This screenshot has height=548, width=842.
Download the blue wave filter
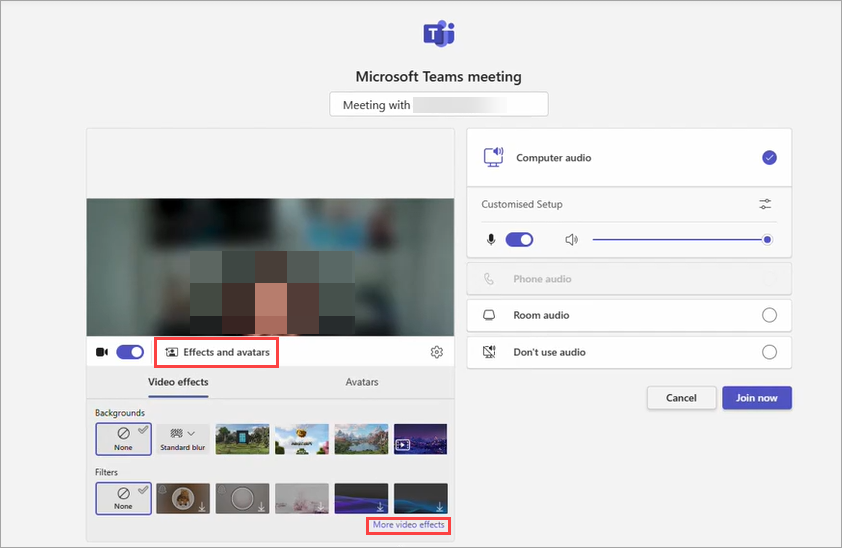pos(361,499)
